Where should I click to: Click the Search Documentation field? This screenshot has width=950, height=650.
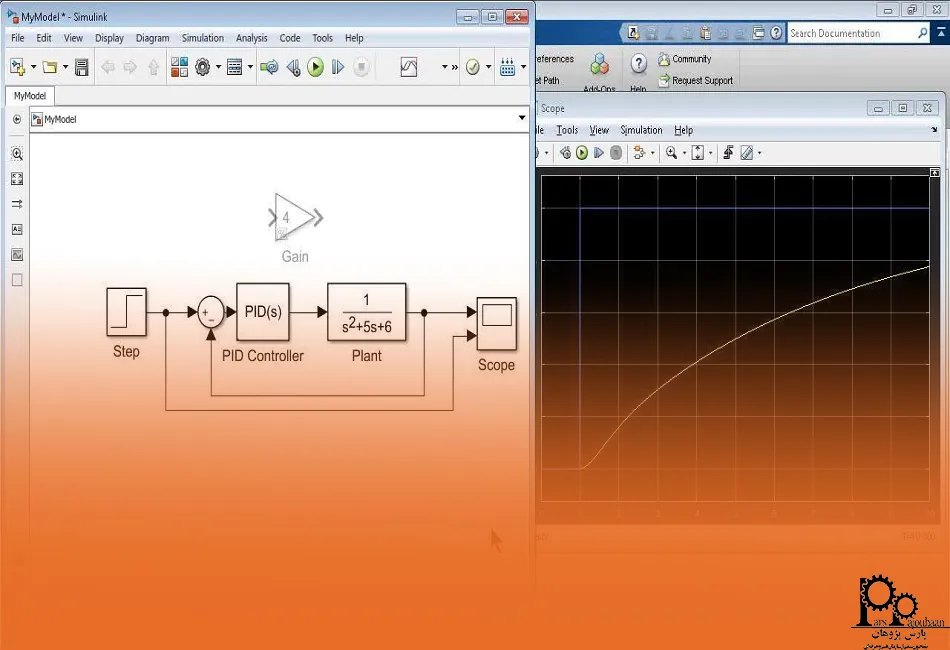click(850, 33)
